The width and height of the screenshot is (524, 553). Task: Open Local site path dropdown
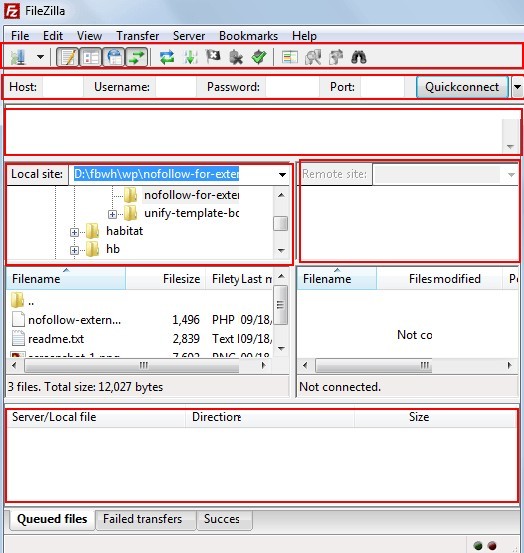tap(282, 175)
